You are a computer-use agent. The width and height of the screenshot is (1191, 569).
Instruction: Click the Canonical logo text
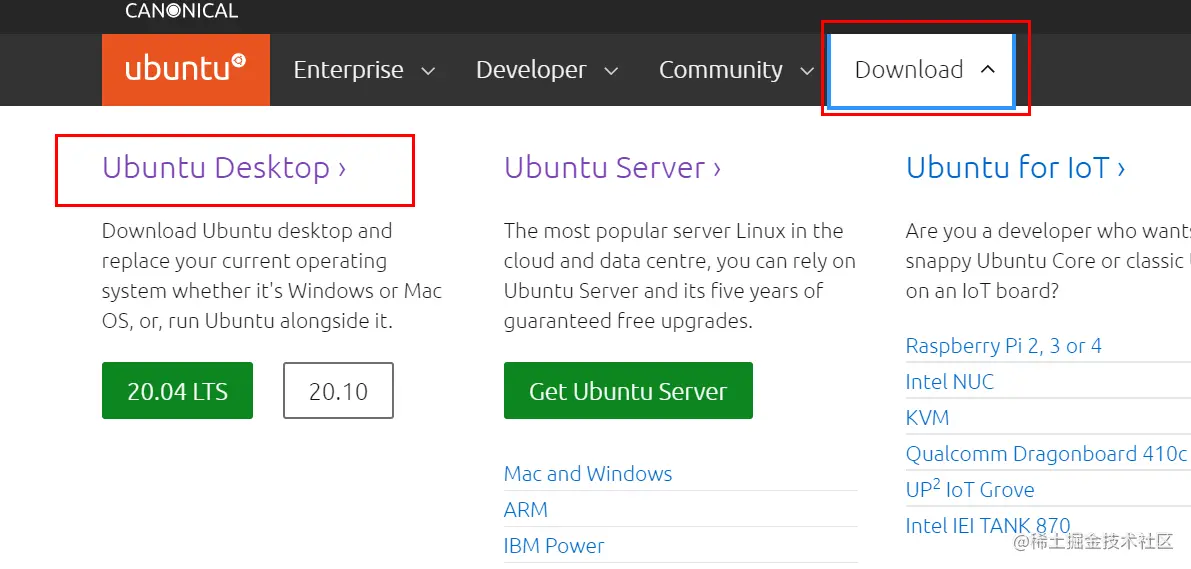pyautogui.click(x=182, y=11)
